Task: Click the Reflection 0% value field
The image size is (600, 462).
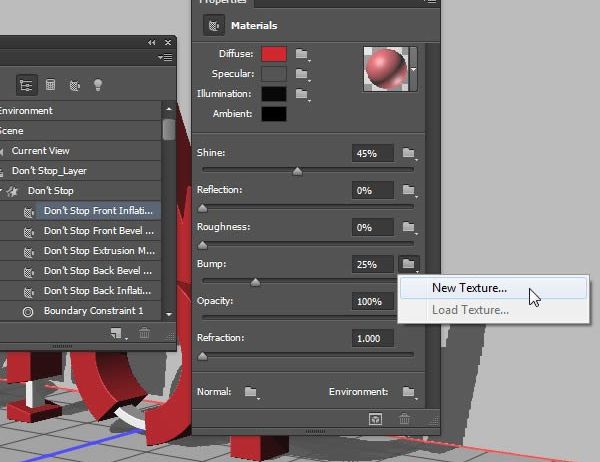Action: 373,190
